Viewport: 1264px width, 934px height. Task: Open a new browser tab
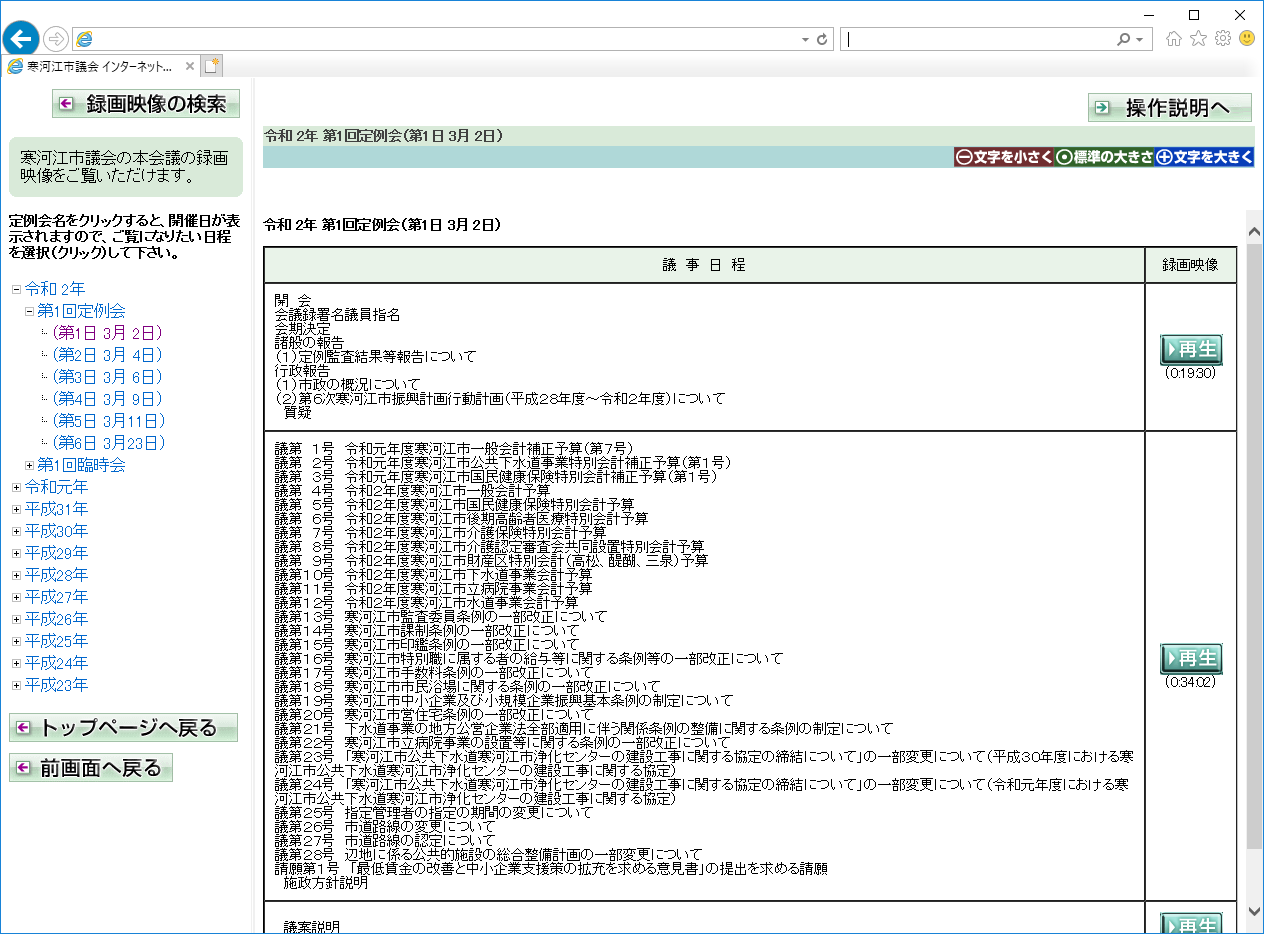click(211, 66)
